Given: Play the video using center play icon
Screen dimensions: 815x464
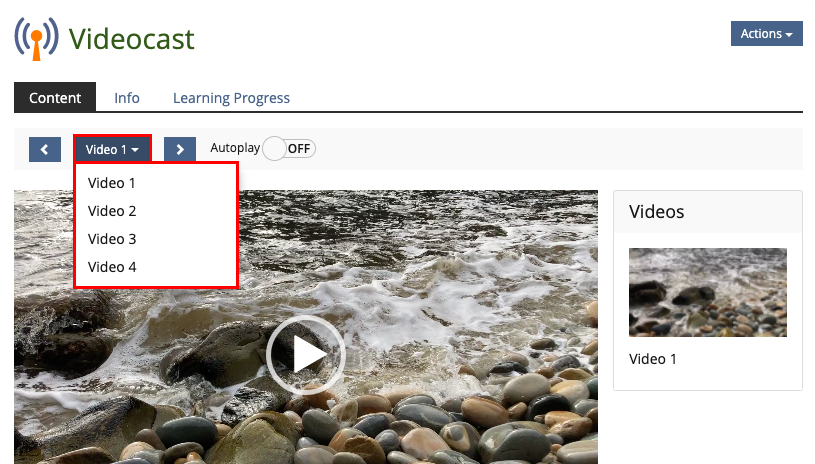Looking at the screenshot, I should (306, 354).
